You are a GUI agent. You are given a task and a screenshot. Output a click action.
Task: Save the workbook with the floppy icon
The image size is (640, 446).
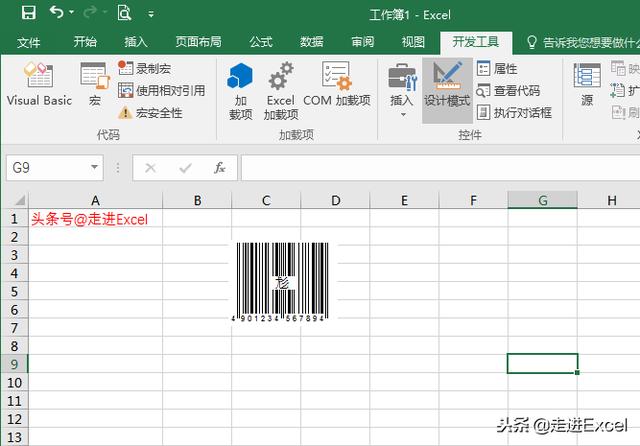coord(28,13)
